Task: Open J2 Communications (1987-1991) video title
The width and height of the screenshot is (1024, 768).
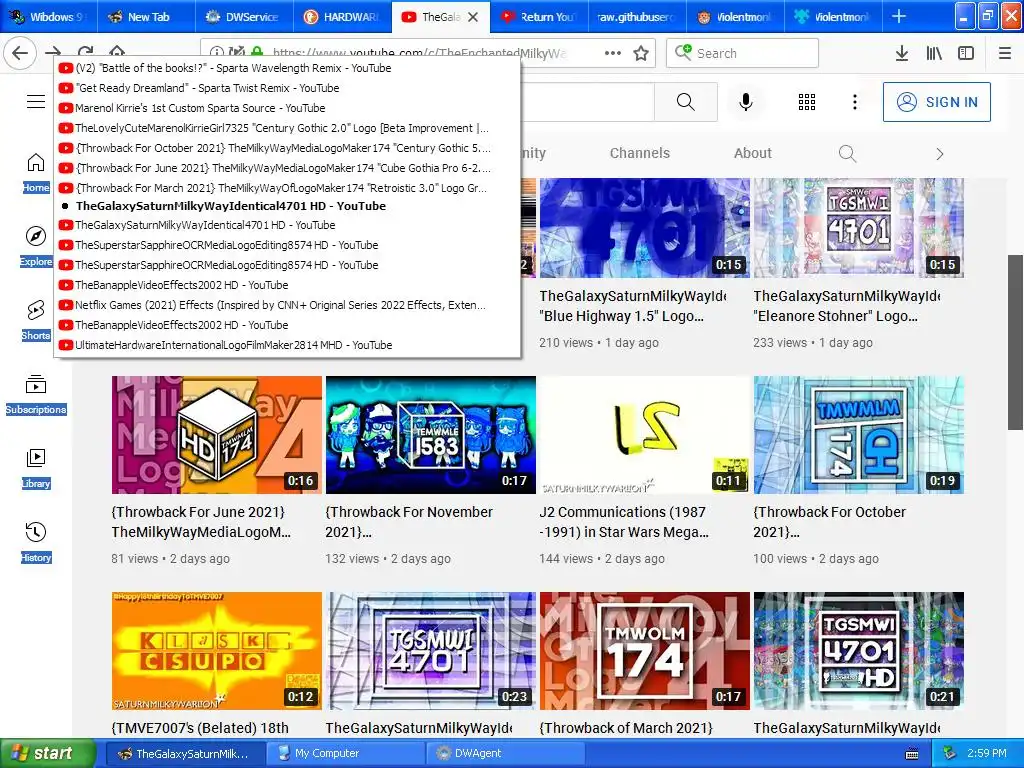Action: coord(624,522)
